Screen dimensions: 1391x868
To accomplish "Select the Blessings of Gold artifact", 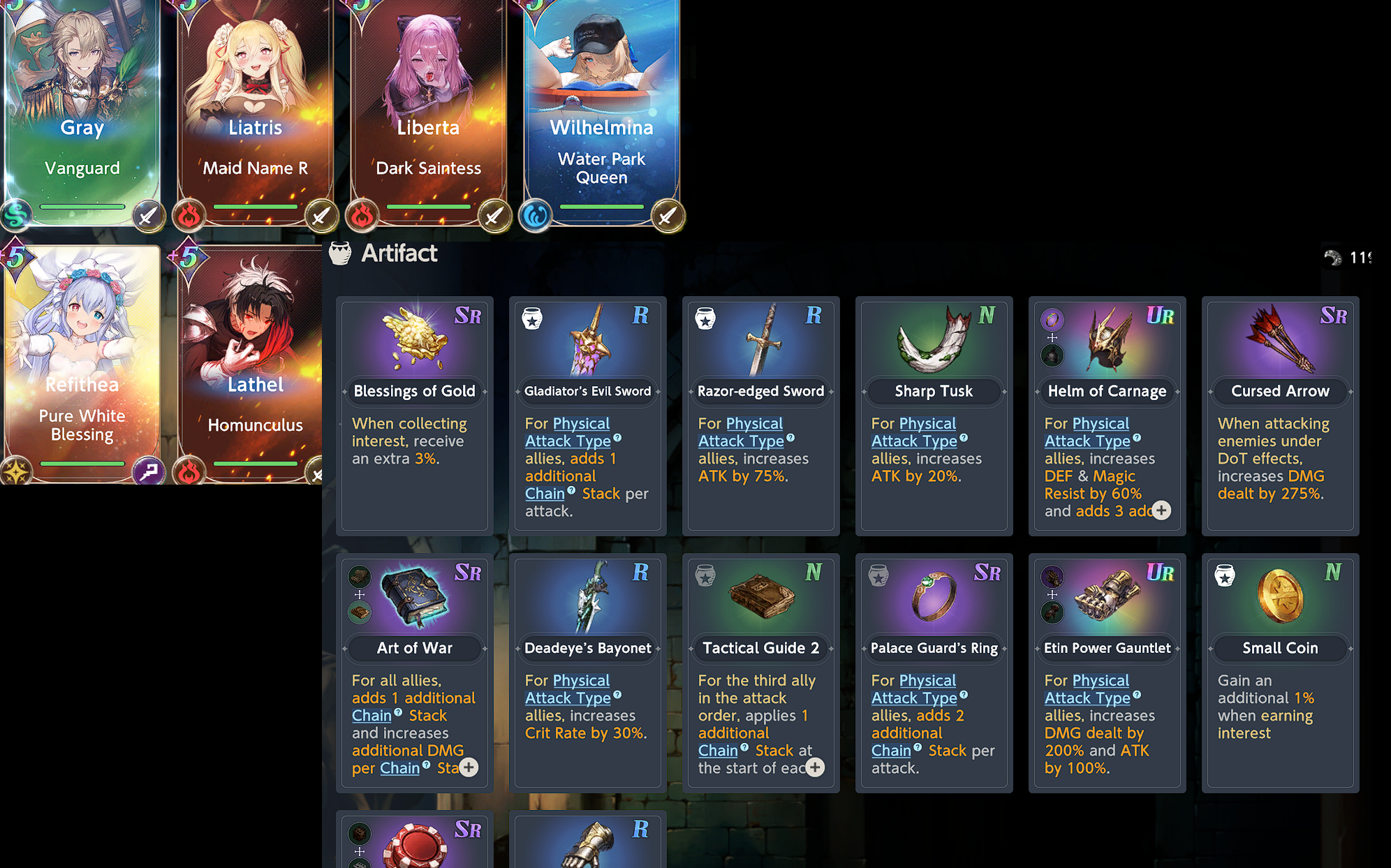I will tap(415, 415).
